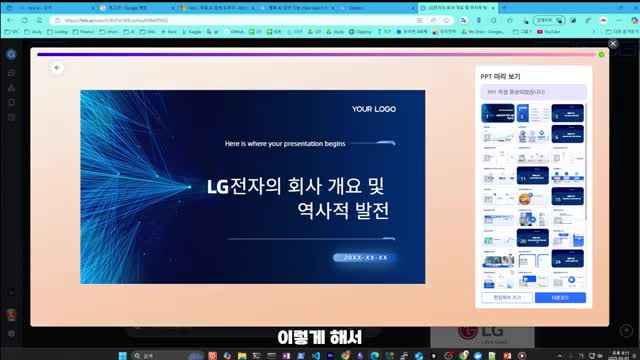Screen dimensions: 640x360
Task: Select slide thumbnail number 2
Action: coord(533,113)
